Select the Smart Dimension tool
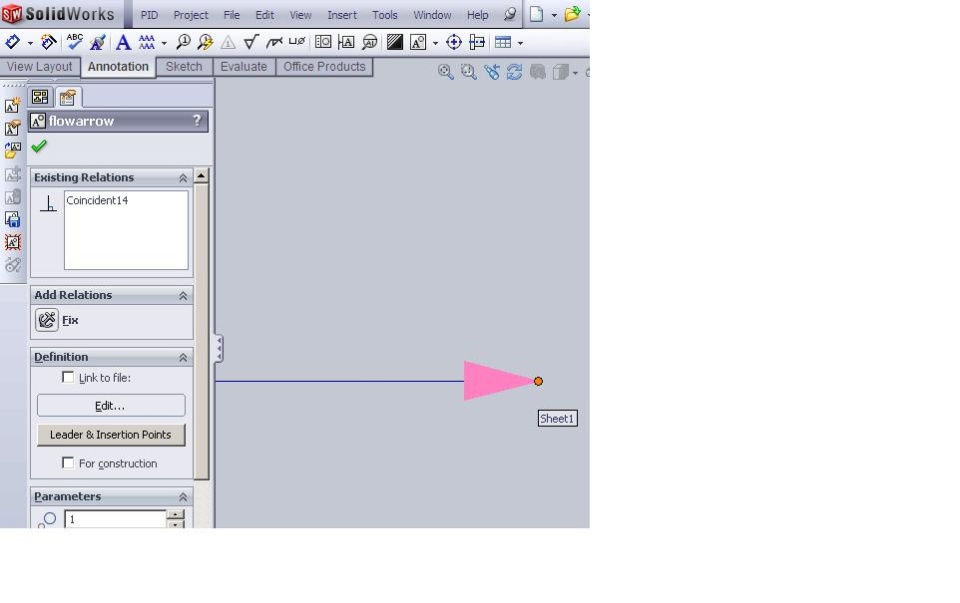This screenshot has height=603, width=960. (x=12, y=42)
